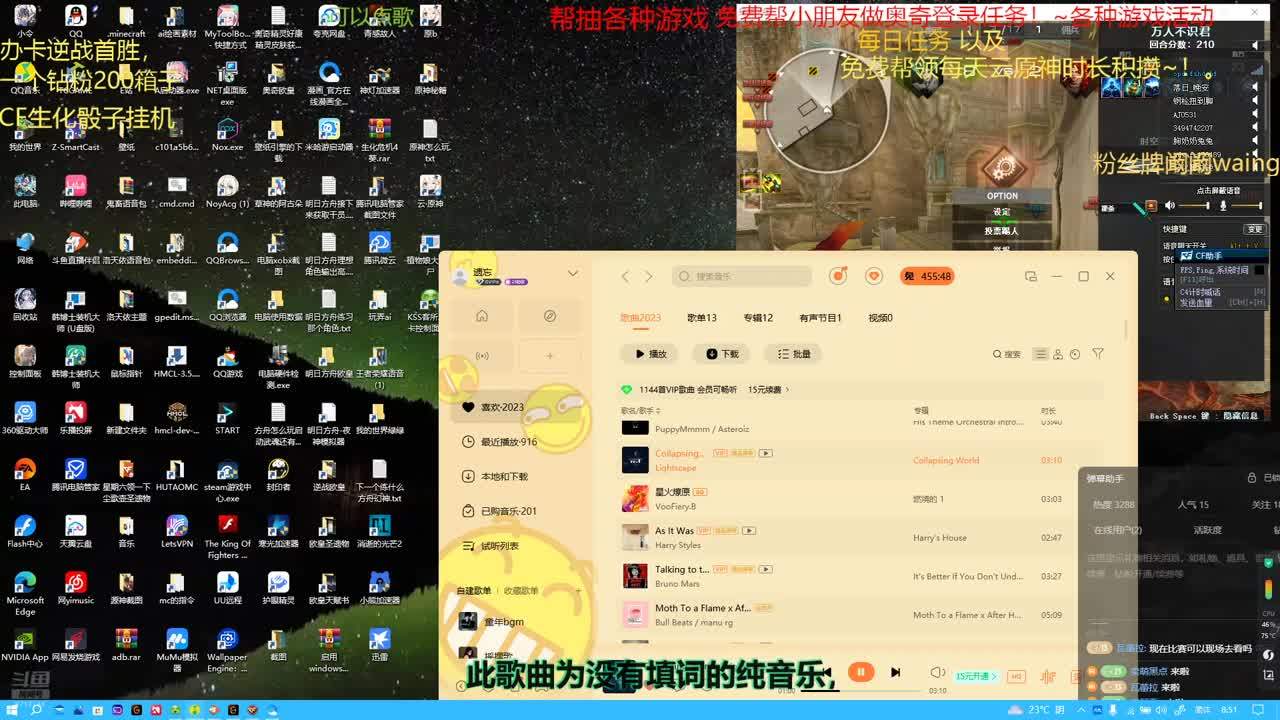
Task: Click the Windows Start button on taskbar
Action: (12, 710)
